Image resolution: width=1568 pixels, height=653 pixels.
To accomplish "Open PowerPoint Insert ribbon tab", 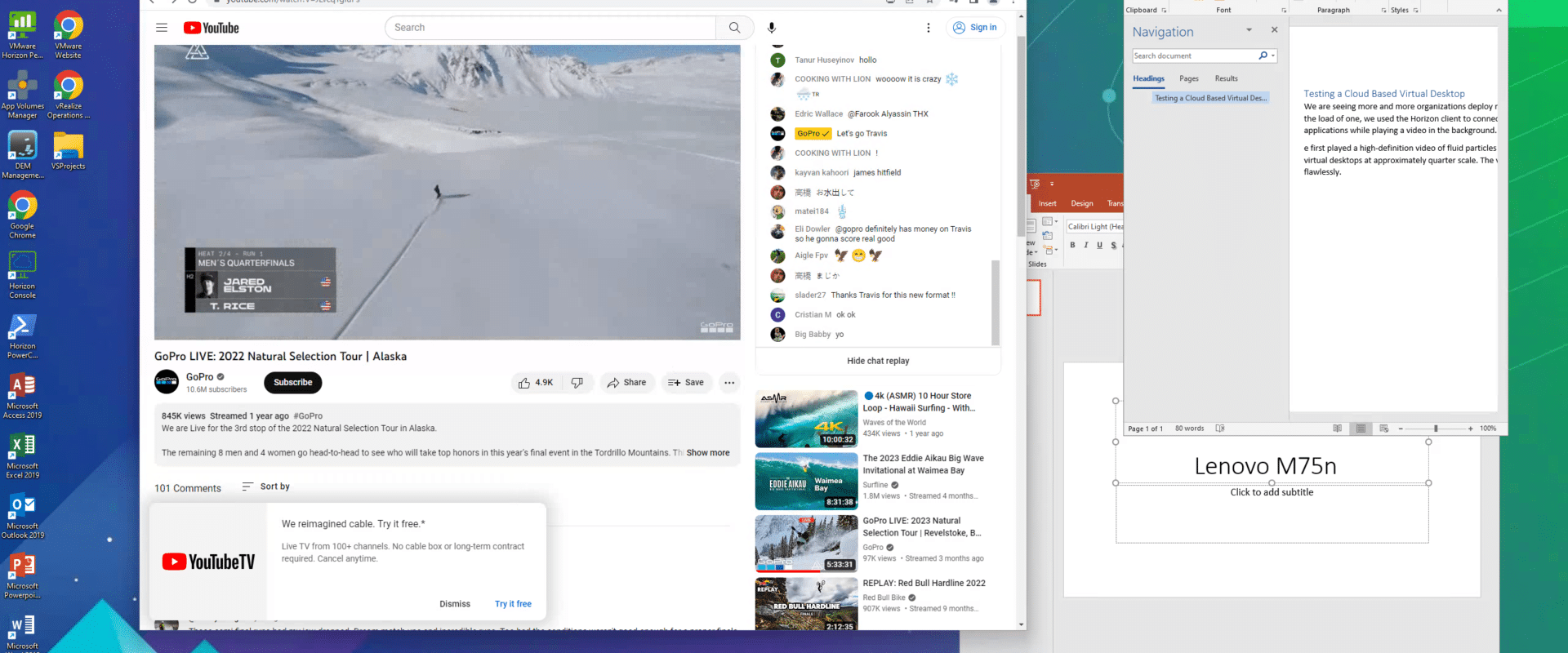I will pos(1048,203).
